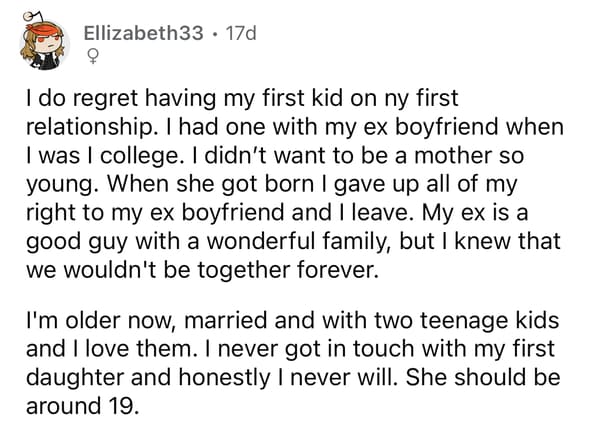Click the word "honestly" in second paragraph
Viewport: 599px width, 423px height.
[x=224, y=377]
